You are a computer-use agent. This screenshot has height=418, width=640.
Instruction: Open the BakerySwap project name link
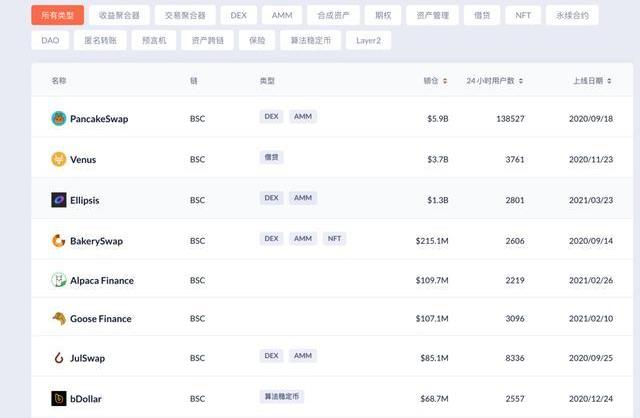tap(97, 241)
